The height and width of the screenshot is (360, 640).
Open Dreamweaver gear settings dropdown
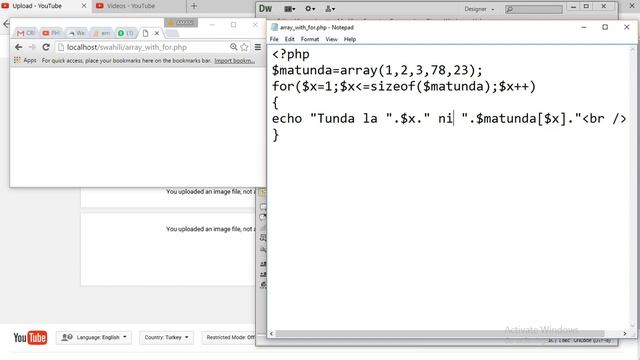[x=310, y=9]
